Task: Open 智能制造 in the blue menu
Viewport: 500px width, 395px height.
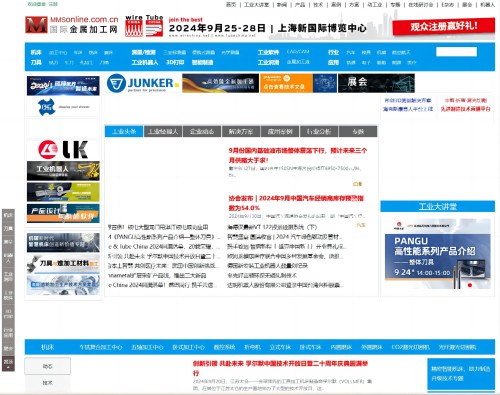Action: [x=202, y=62]
